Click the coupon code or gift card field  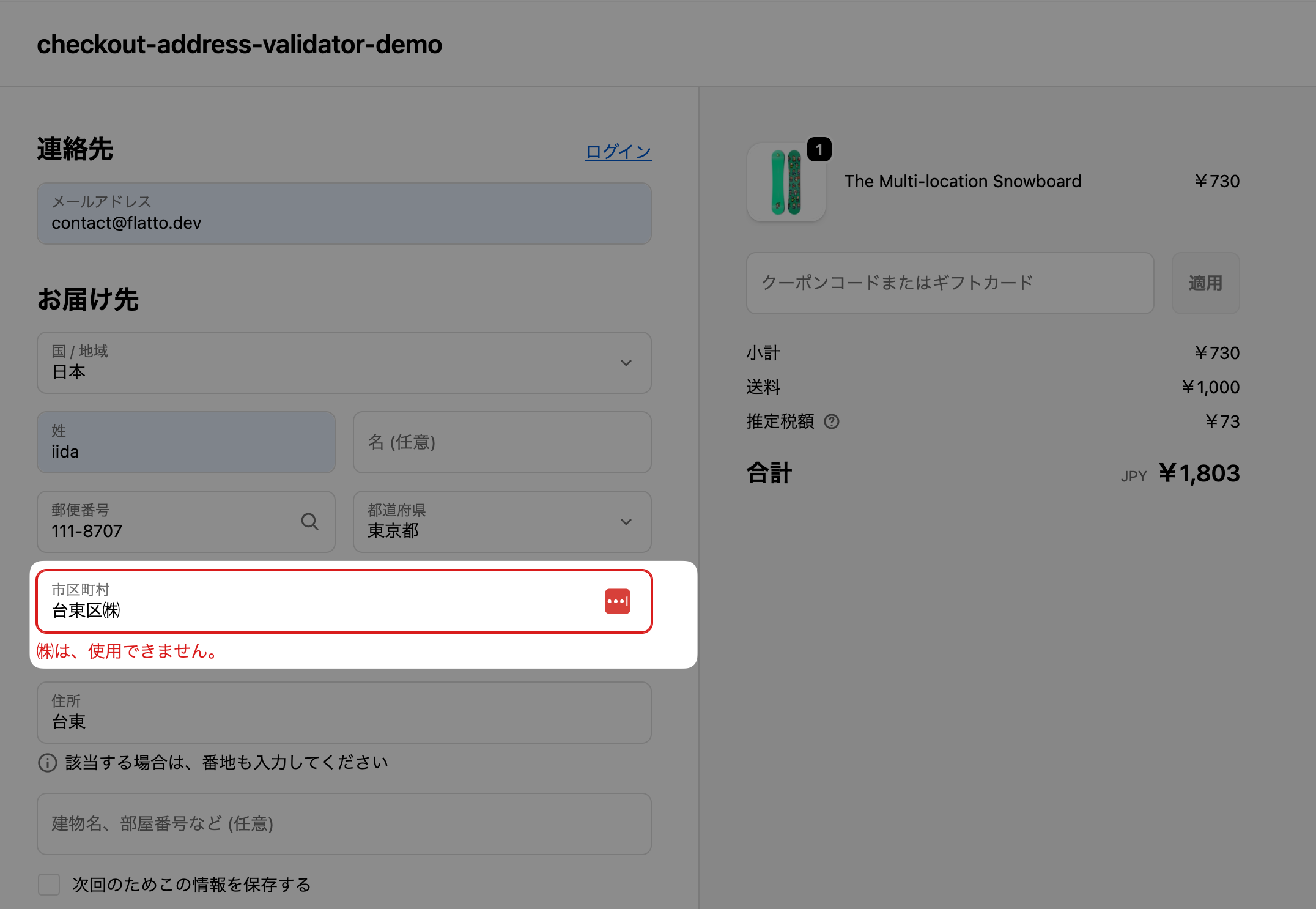(949, 283)
